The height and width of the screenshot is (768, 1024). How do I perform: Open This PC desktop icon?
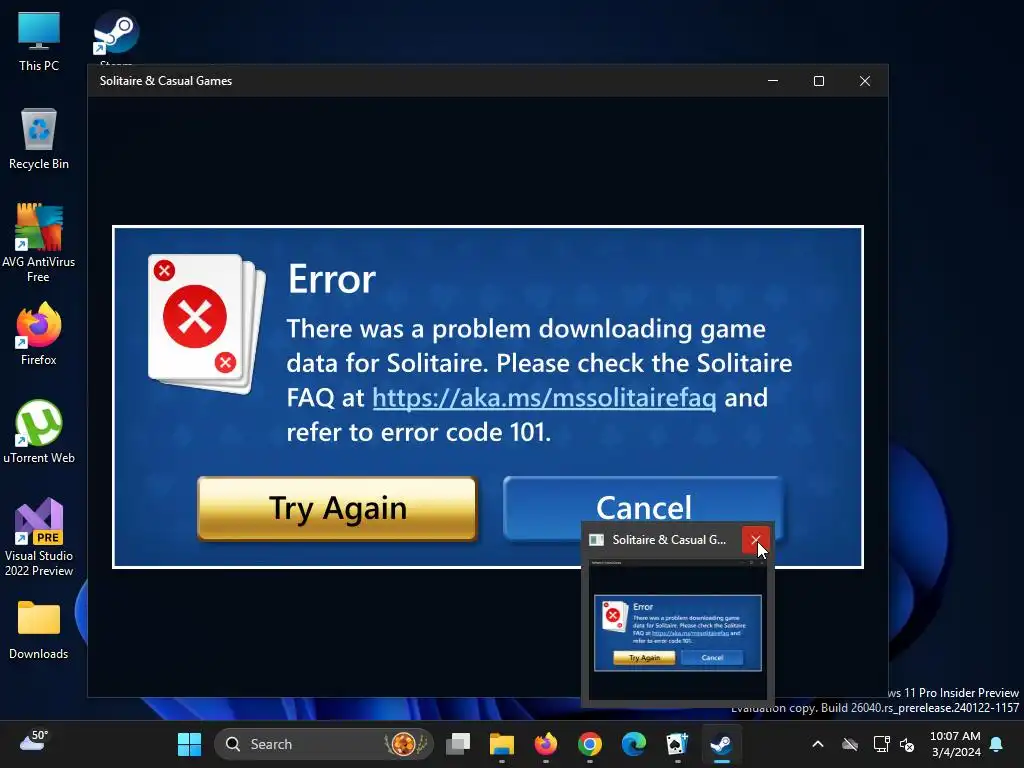[x=39, y=42]
